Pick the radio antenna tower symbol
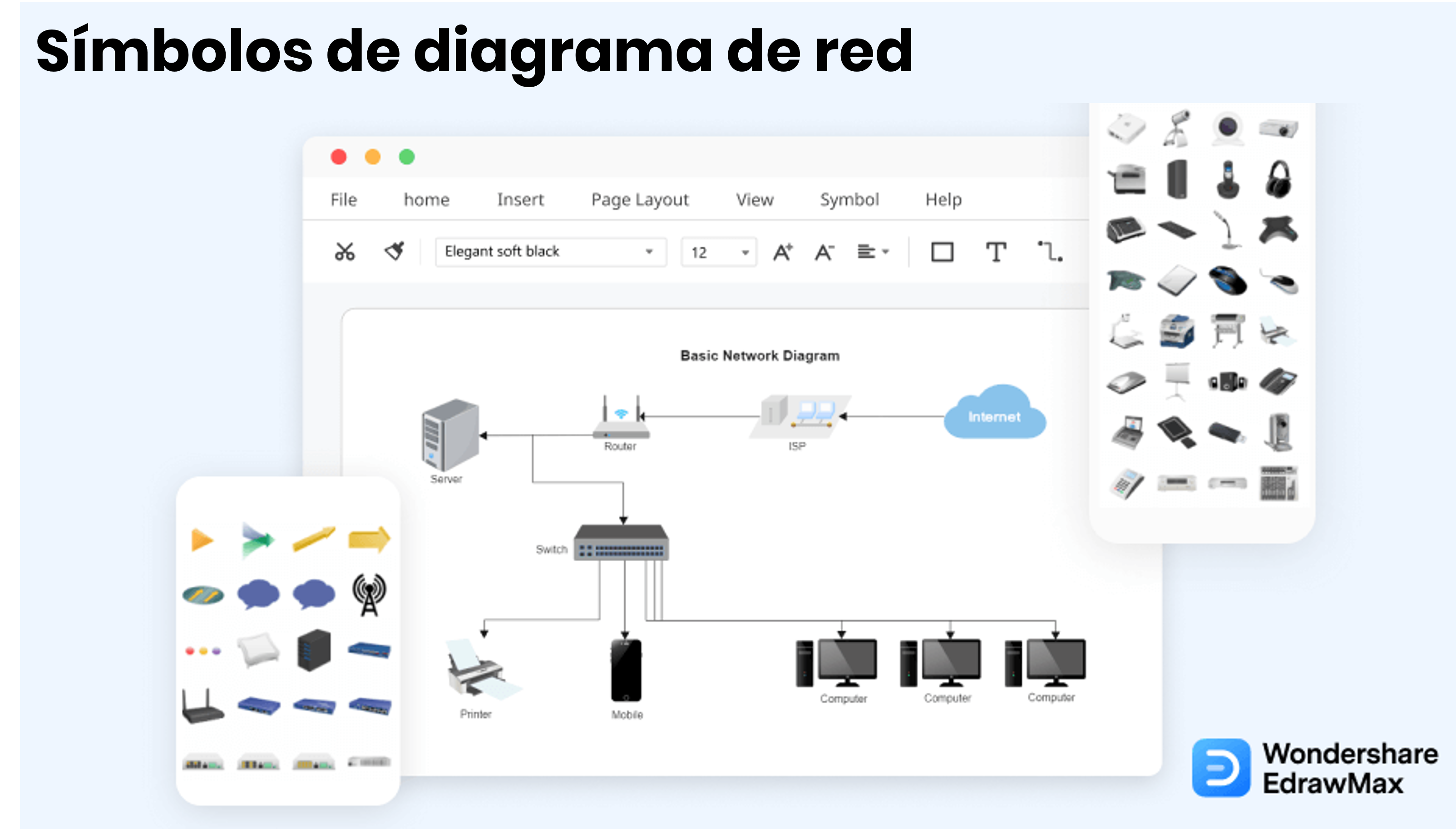The width and height of the screenshot is (1456, 829). click(x=369, y=594)
